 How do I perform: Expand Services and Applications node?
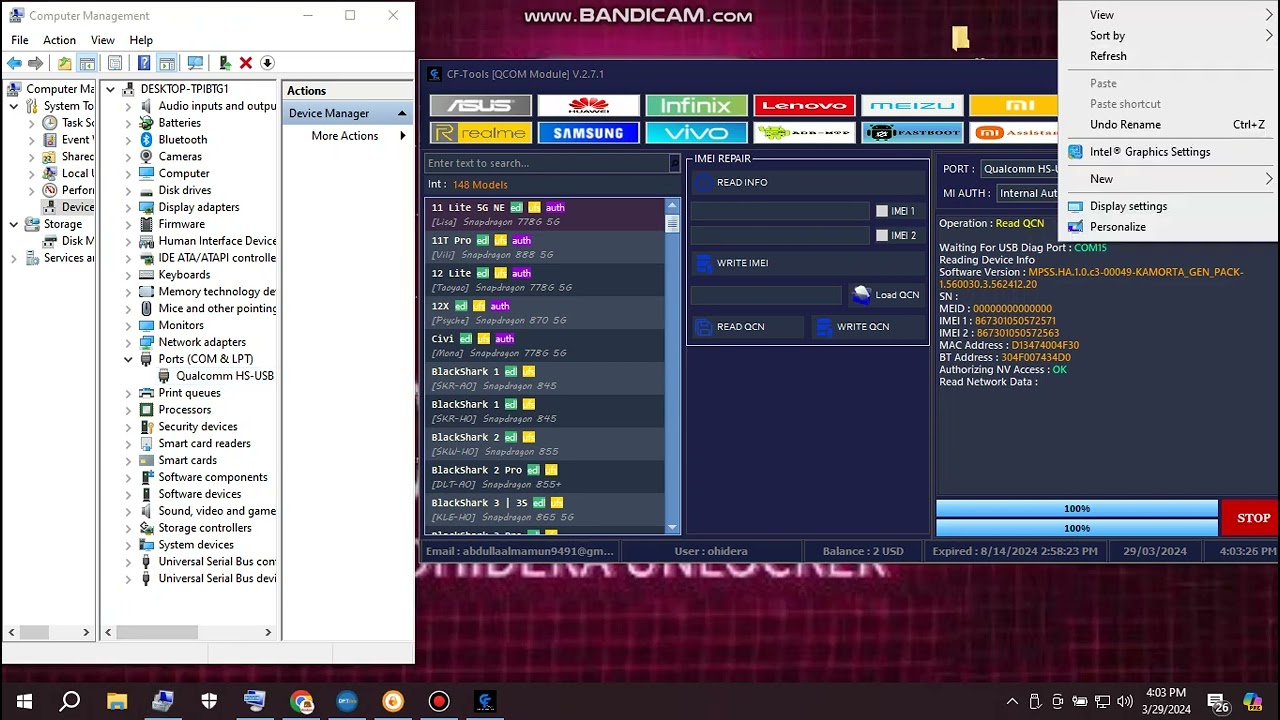14,258
